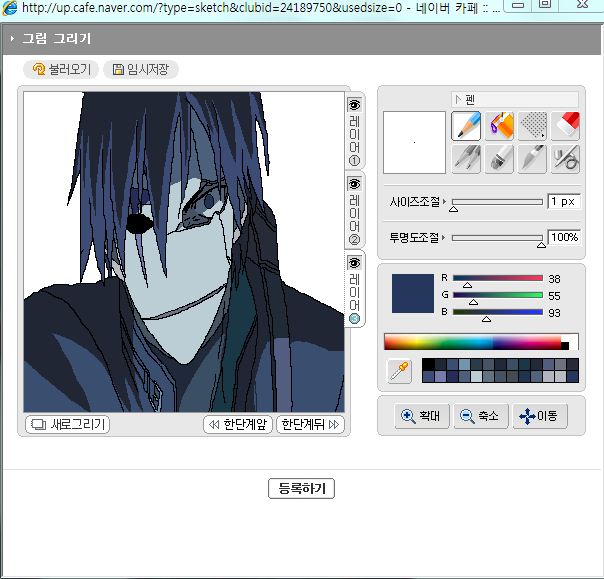Screen dimensions: 604x579
Task: Toggle visibility eye of 레이어 ③ layer
Action: click(354, 263)
